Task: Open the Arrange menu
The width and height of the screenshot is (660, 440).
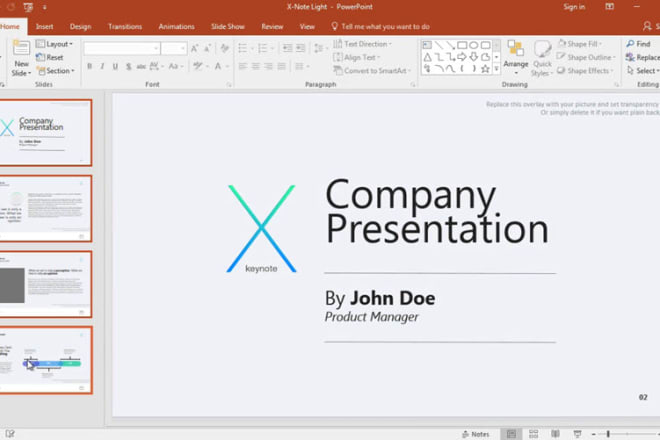Action: (516, 58)
